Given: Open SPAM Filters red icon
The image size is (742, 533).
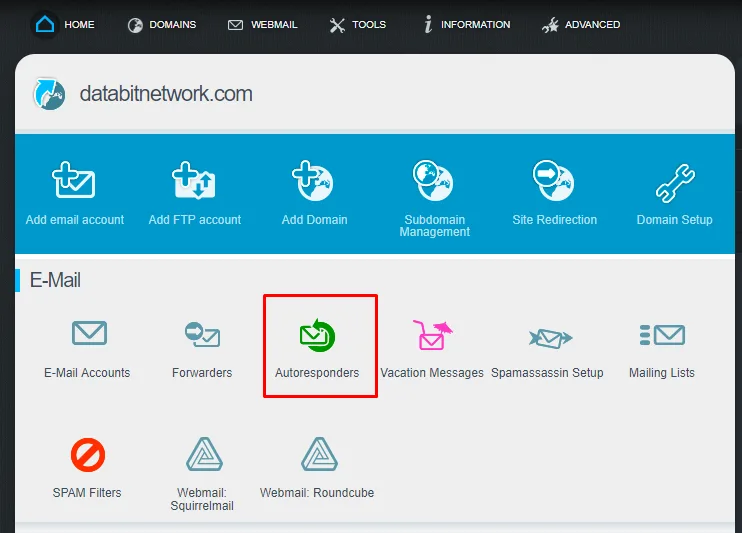Looking at the screenshot, I should 88,456.
